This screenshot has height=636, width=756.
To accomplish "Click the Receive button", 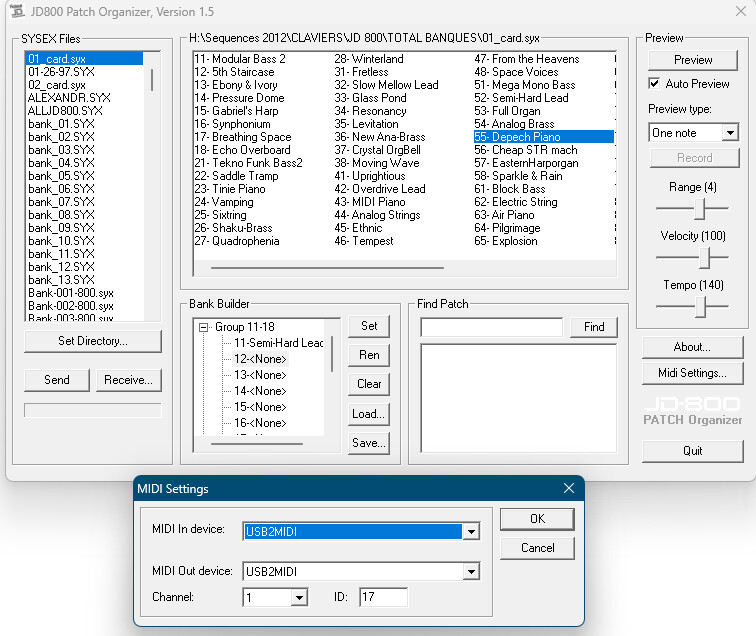I will [x=128, y=380].
